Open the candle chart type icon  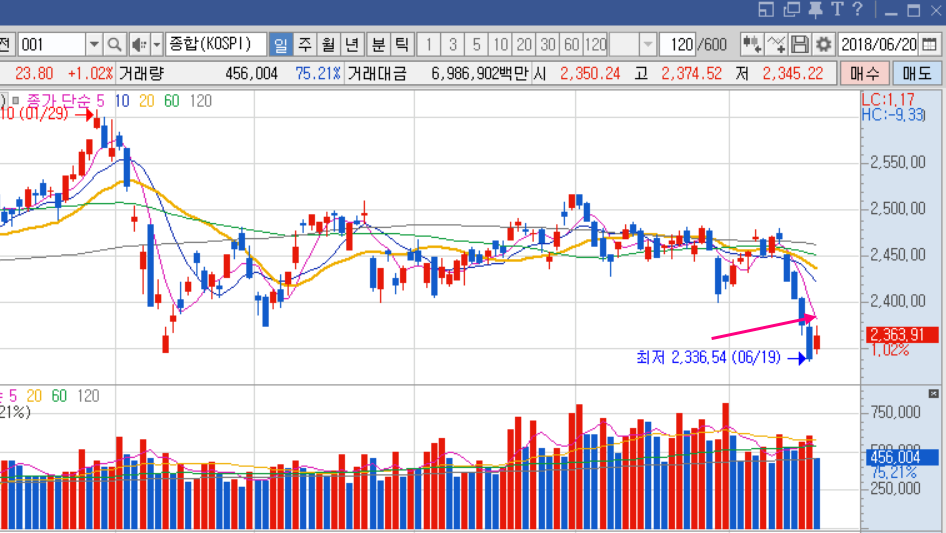point(752,45)
